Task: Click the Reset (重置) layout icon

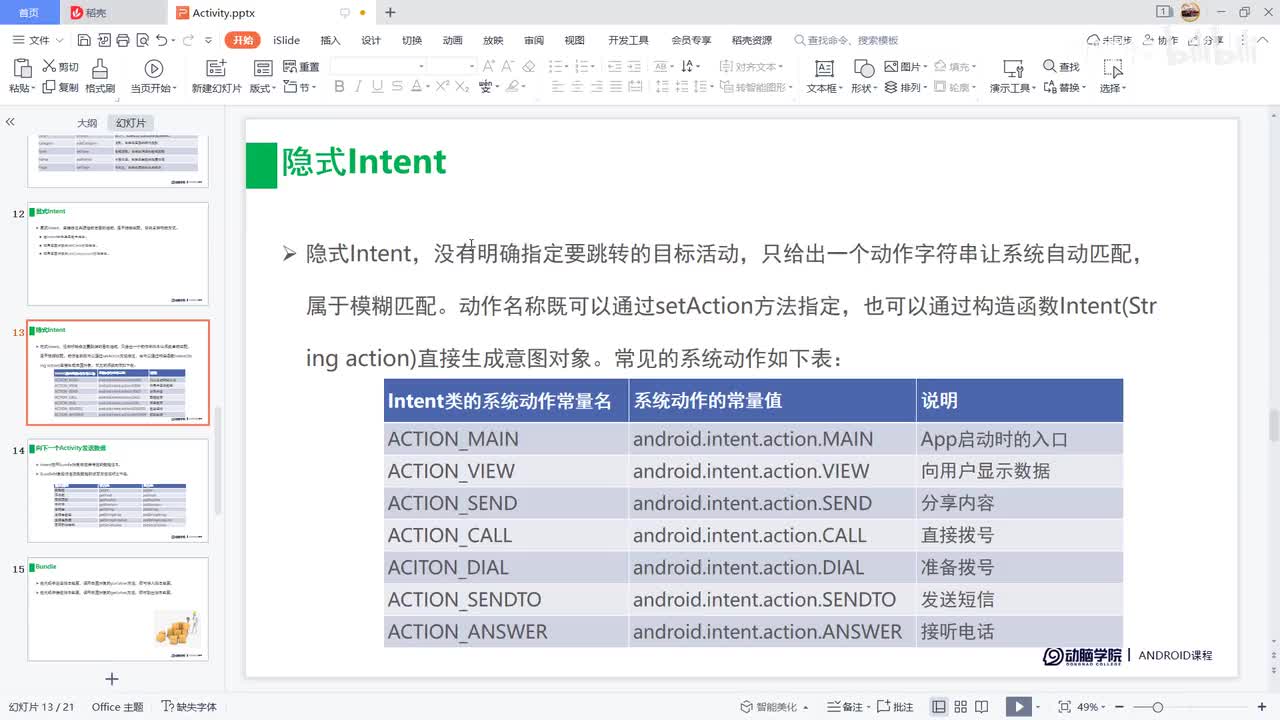Action: click(x=290, y=66)
